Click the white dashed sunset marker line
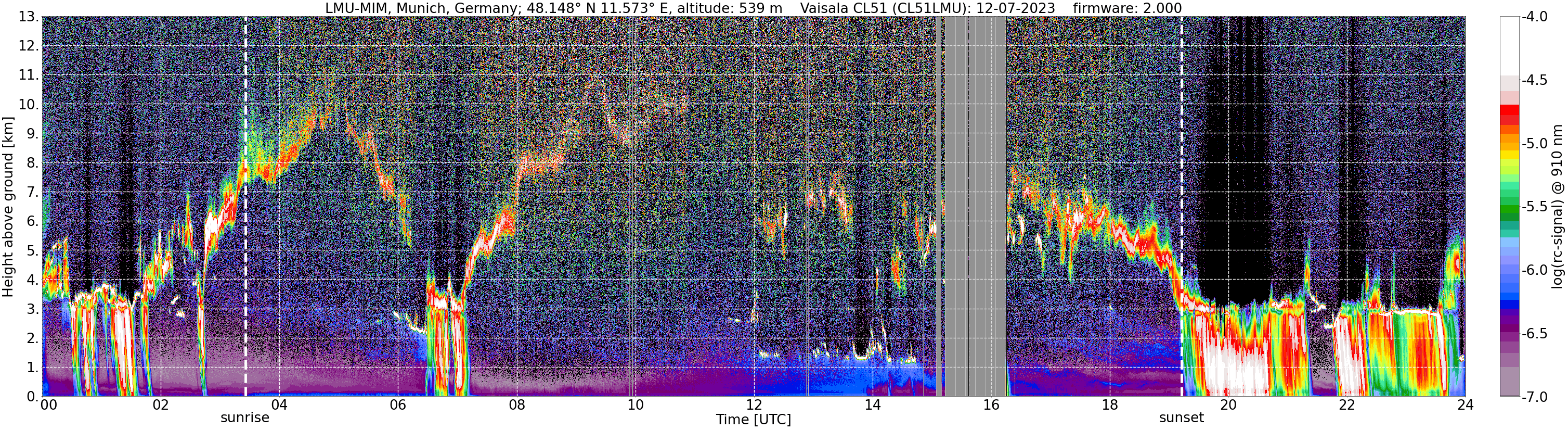Screen dimensions: 1568x430 [1182, 207]
